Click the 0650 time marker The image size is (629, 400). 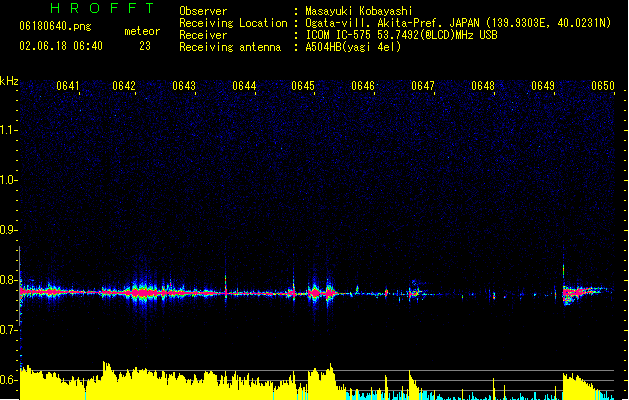pyautogui.click(x=603, y=86)
